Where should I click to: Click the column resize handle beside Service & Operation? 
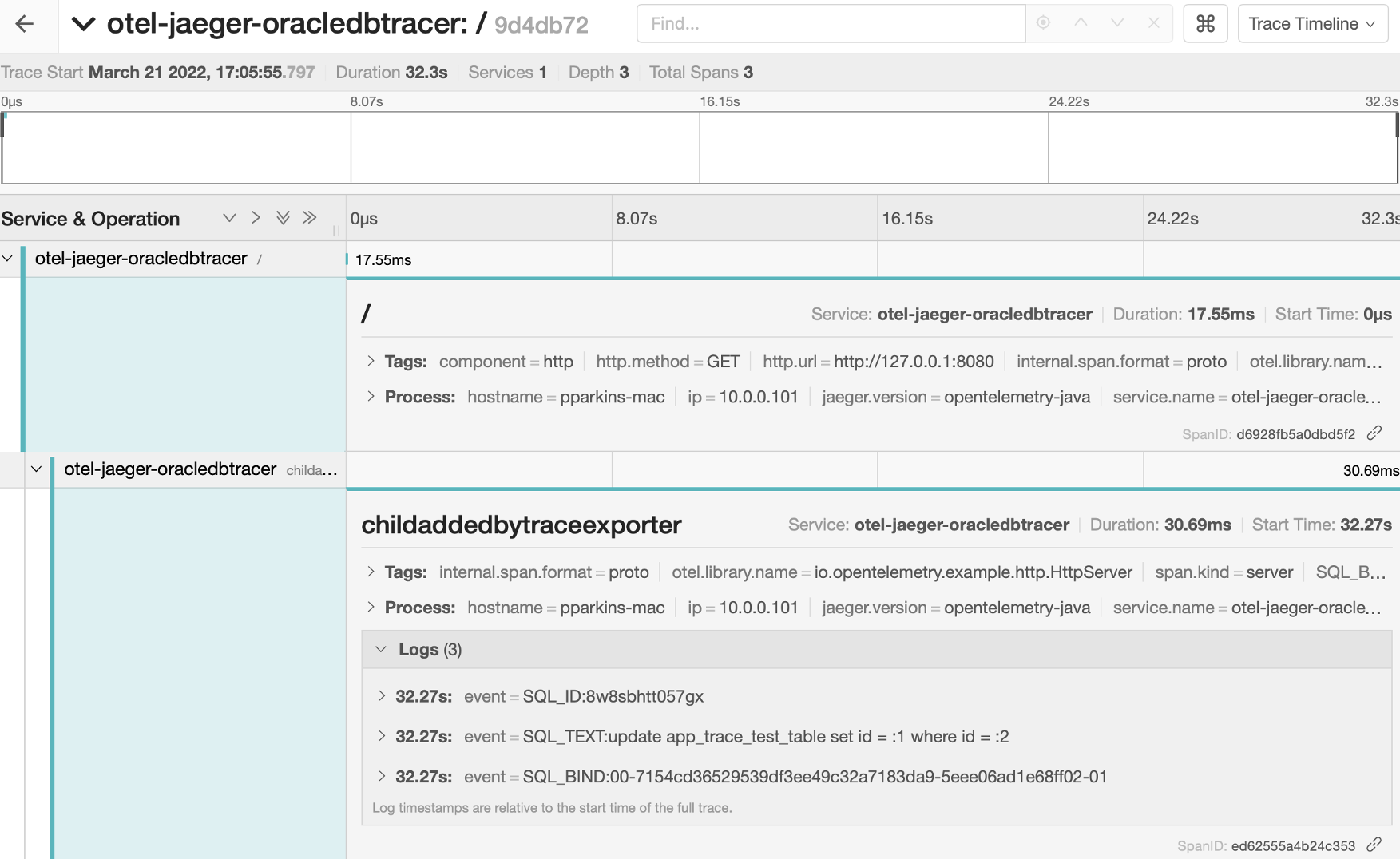336,231
